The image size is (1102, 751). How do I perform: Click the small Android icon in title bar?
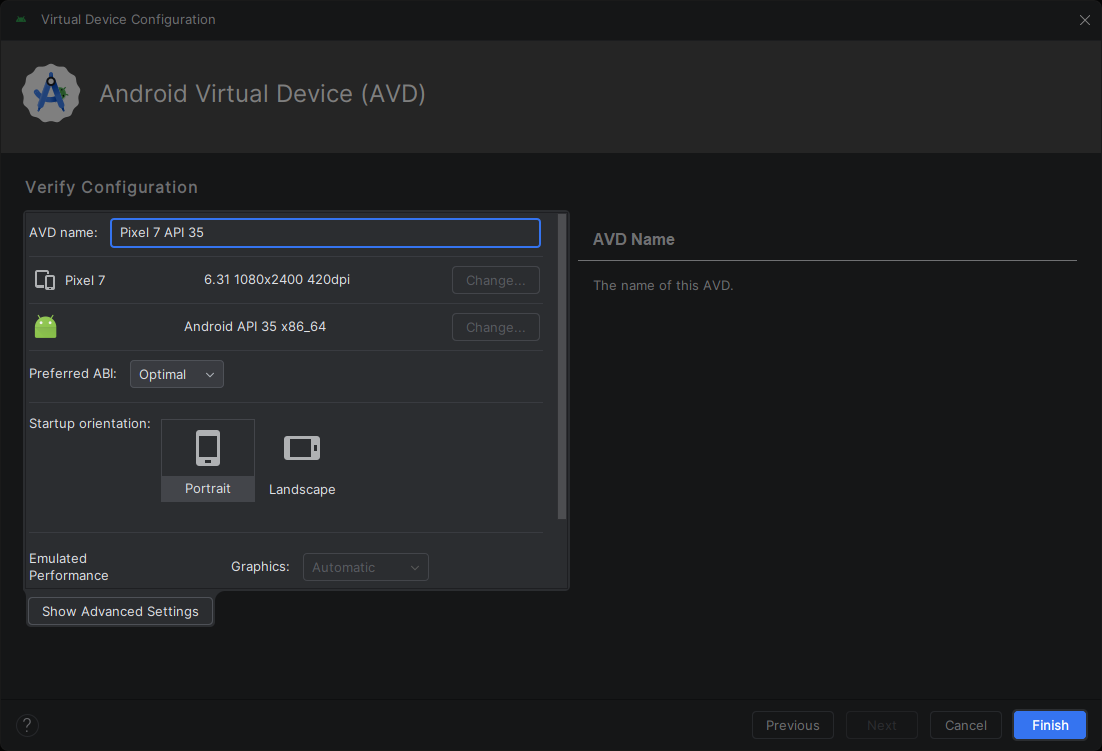coord(21,20)
